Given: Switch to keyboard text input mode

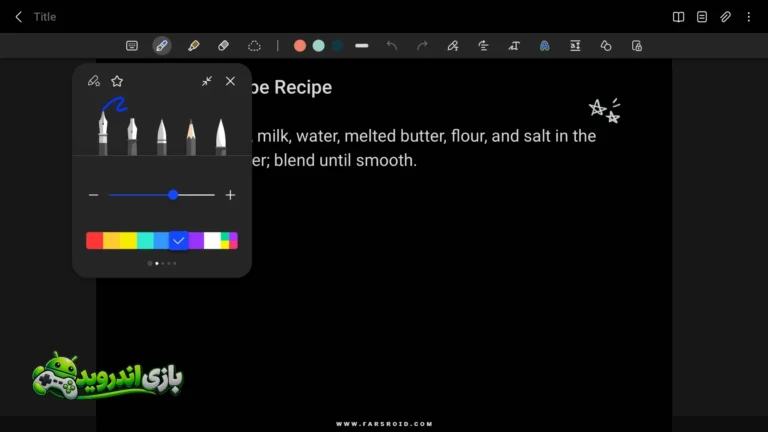Looking at the screenshot, I should [x=132, y=46].
